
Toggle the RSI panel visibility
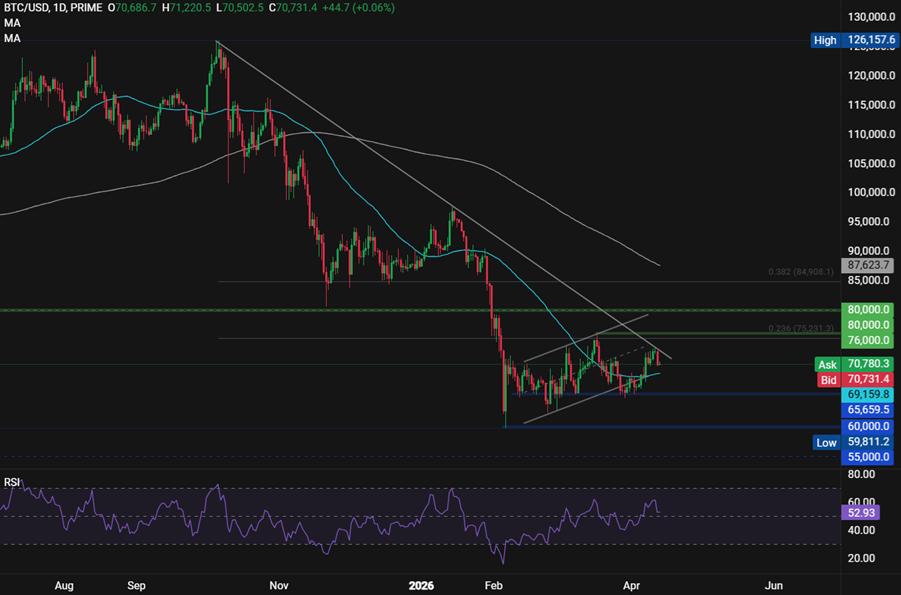click(x=11, y=482)
